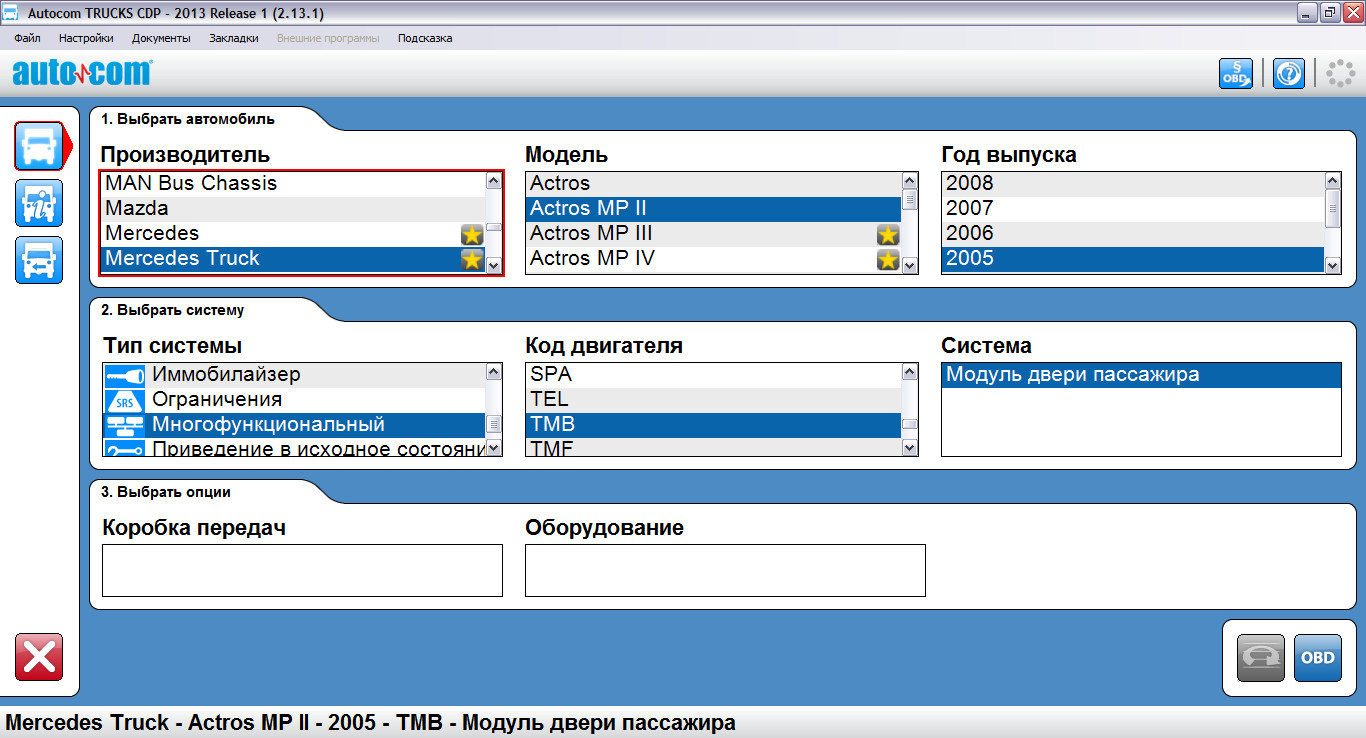Click the Autocom logo
Screen dimensions: 1366x738
pos(82,72)
